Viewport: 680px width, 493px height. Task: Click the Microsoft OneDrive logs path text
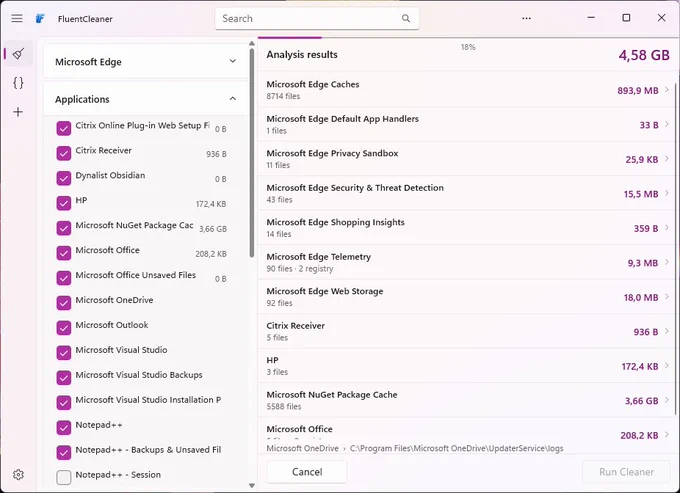(x=415, y=448)
